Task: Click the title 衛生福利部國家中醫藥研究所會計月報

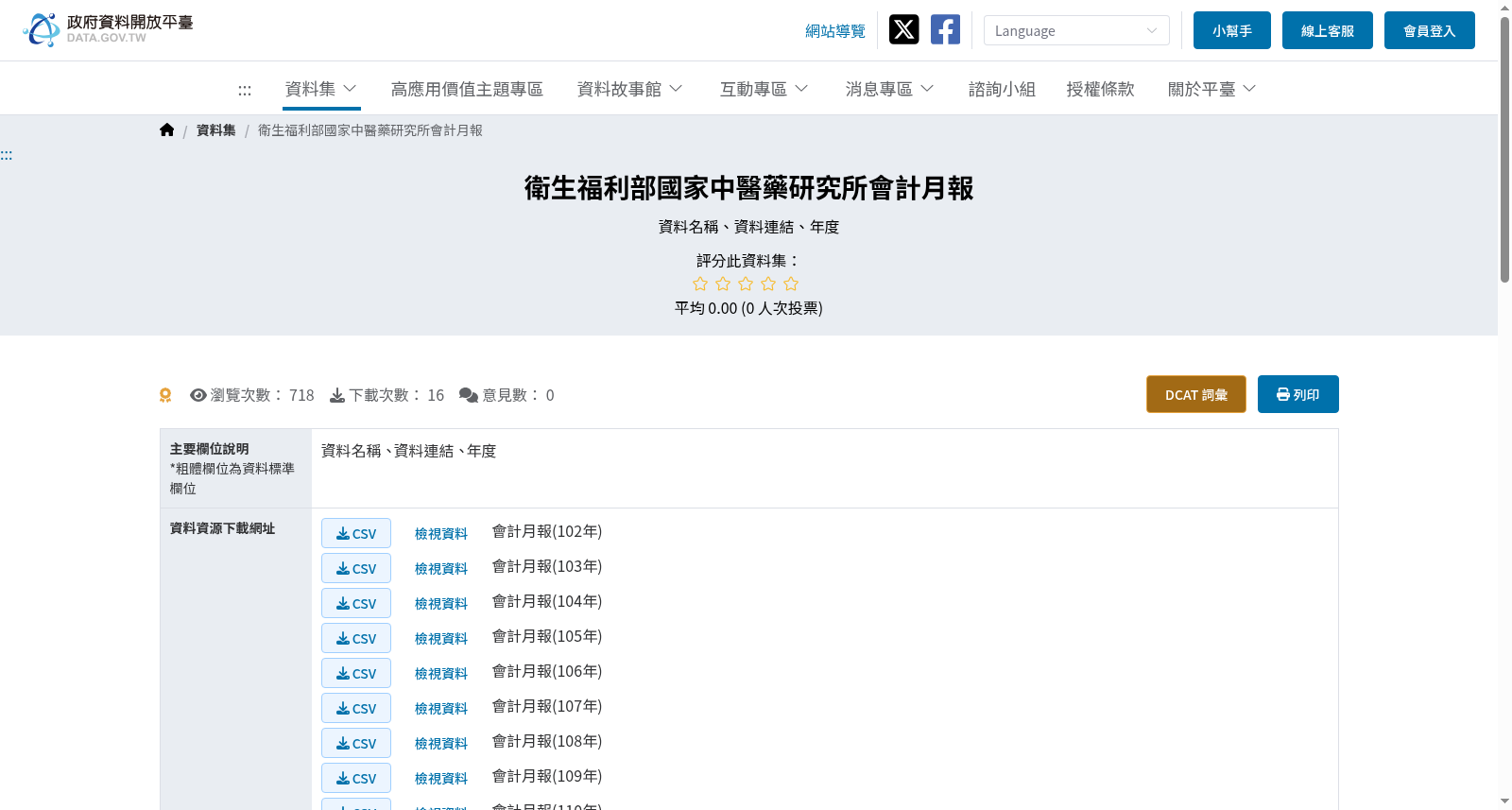Action: (748, 188)
